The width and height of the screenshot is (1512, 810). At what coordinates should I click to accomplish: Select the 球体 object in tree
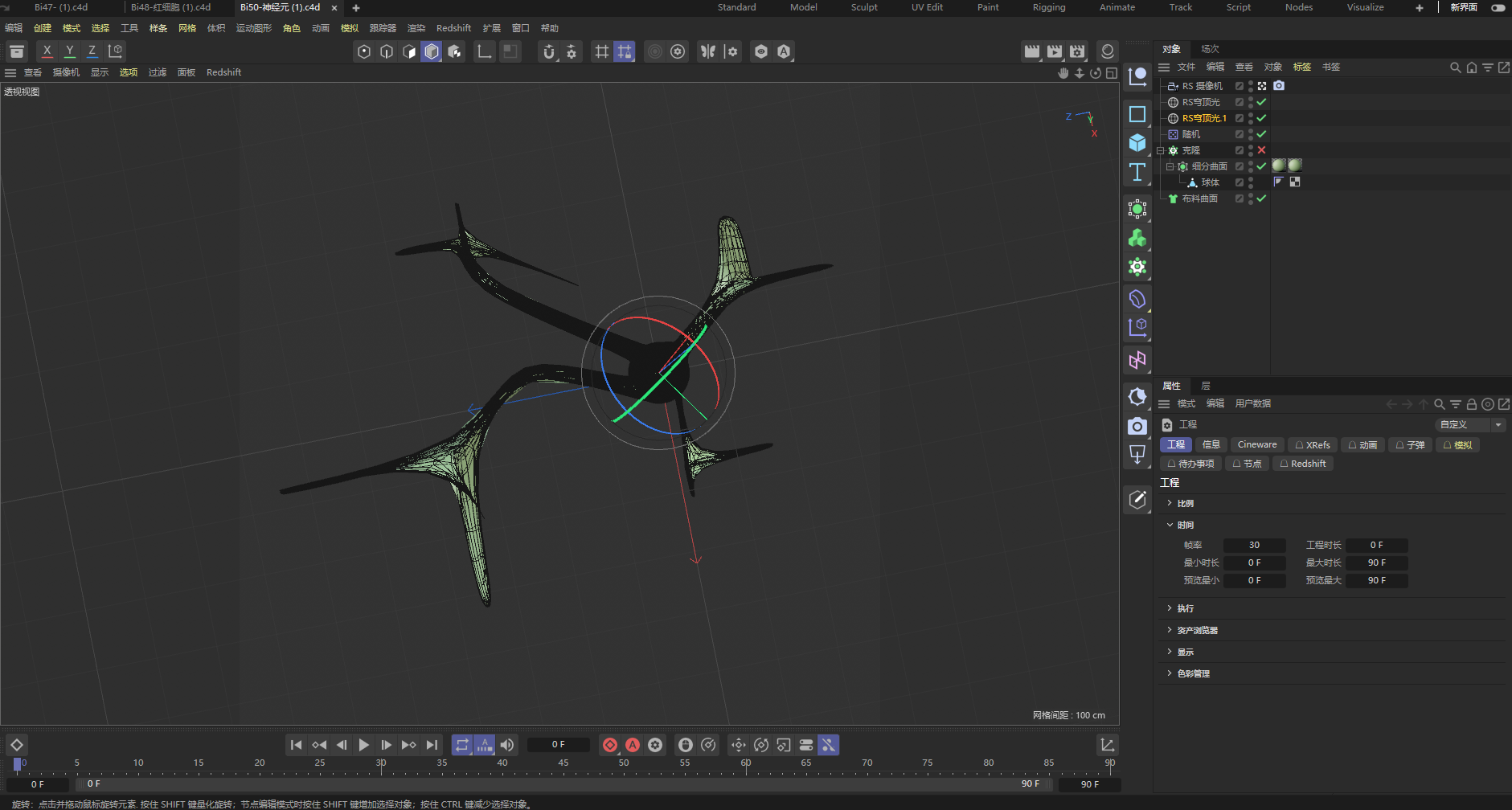pos(1210,182)
